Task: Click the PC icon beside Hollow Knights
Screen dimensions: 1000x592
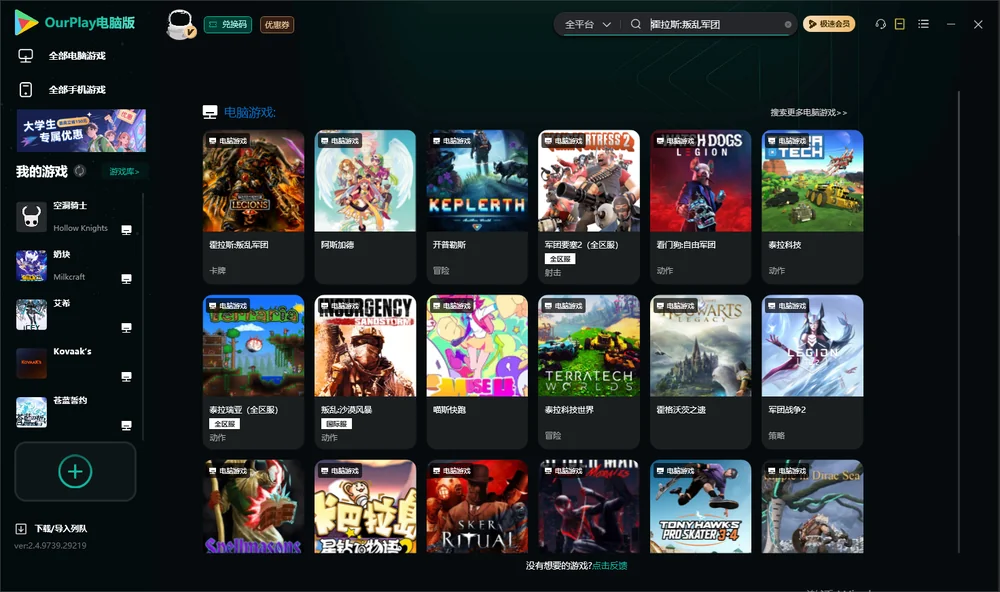Action: point(126,230)
